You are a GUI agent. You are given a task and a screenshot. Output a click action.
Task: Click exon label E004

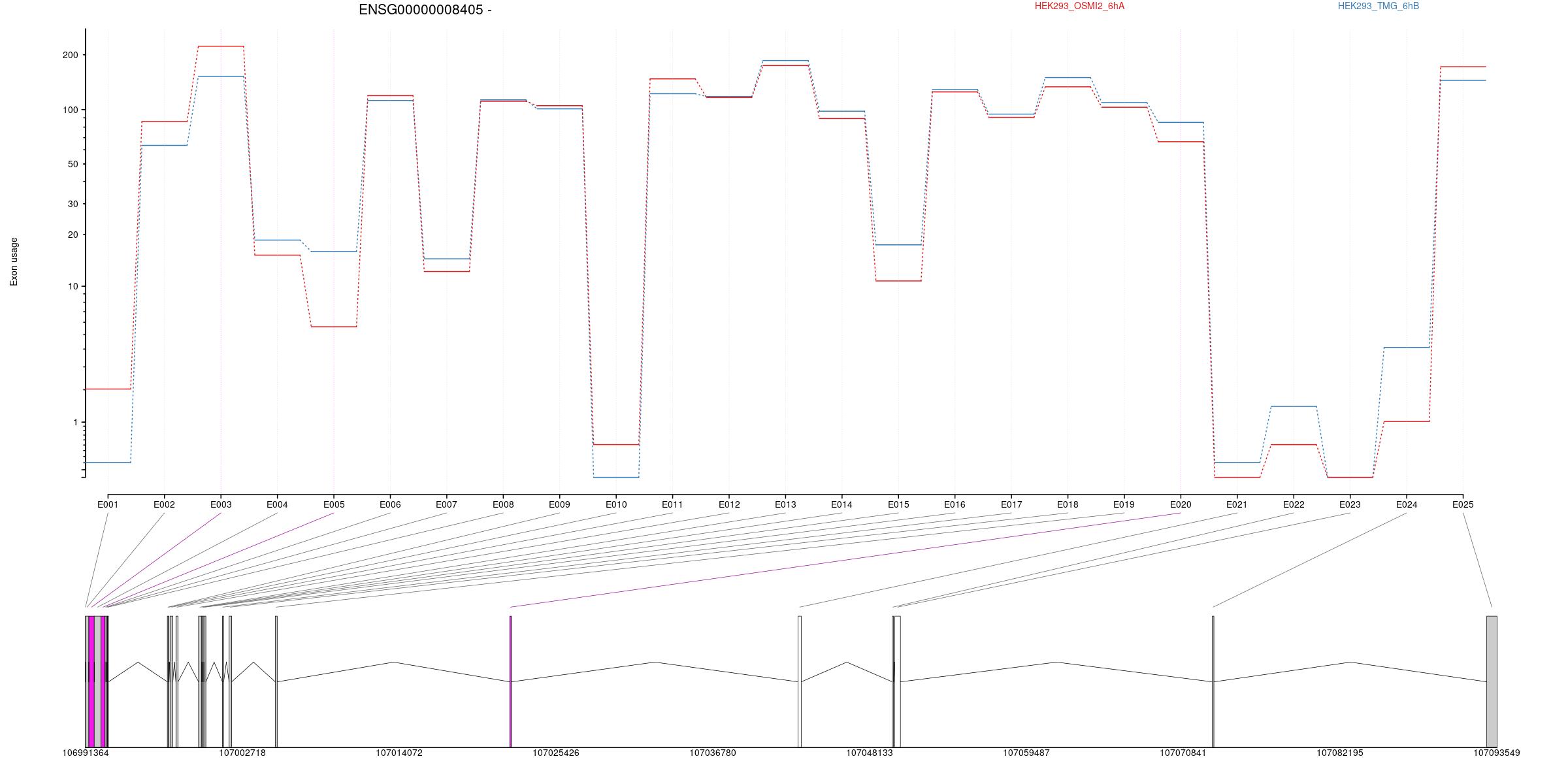point(277,504)
